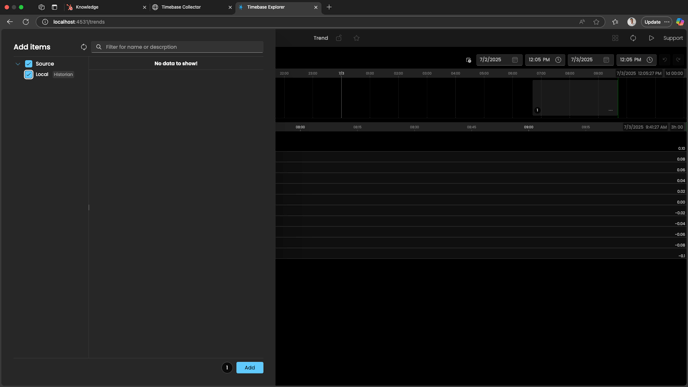The height and width of the screenshot is (387, 688).
Task: Uncheck the Local Historian checkbox
Action: pos(29,75)
